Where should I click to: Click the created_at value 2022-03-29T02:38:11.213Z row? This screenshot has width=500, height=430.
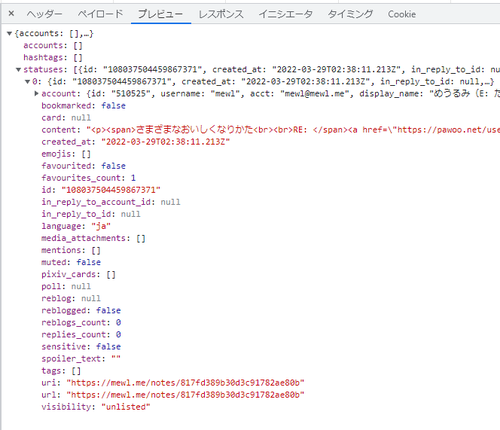[x=136, y=142]
